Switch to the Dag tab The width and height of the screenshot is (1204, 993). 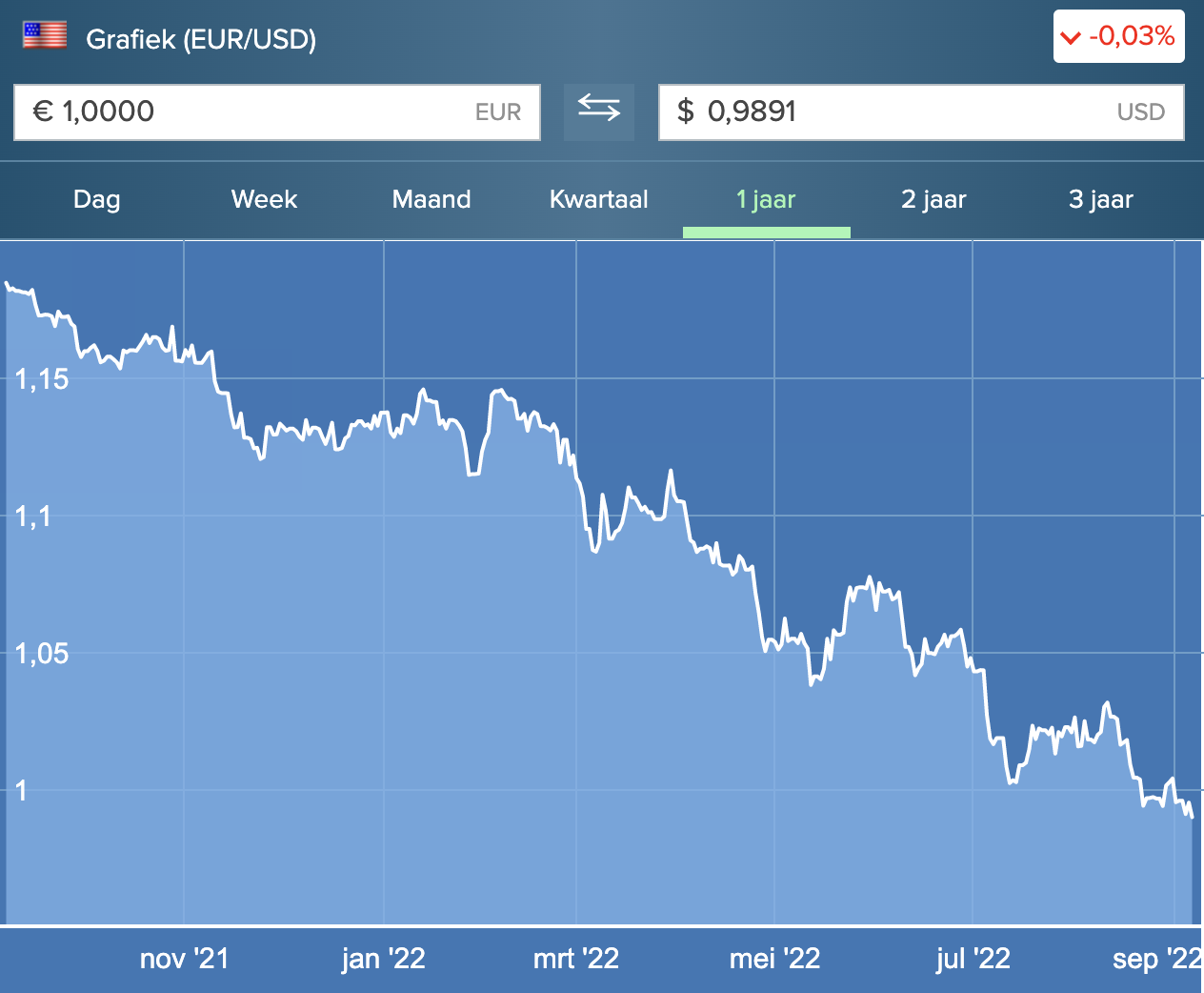pos(97,199)
